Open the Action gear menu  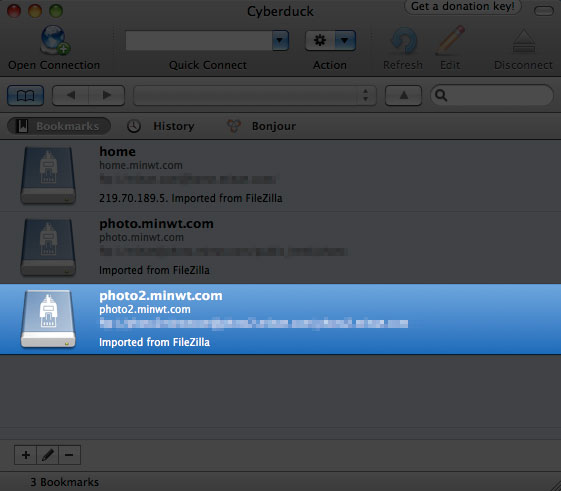pyautogui.click(x=320, y=40)
